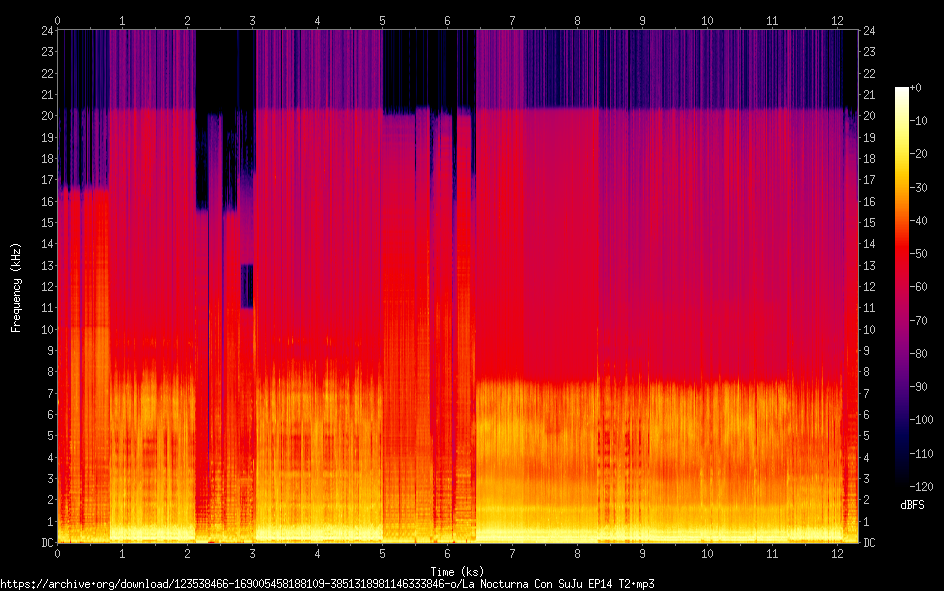This screenshot has width=944, height=591.
Task: Click '20' on the left frequency axis
Action: point(47,116)
